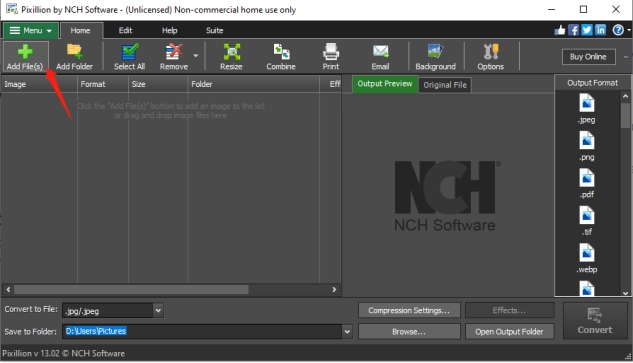Screen dimensions: 633x363
Task: Expand toolbar overflow next to Buy Online
Action: click(x=626, y=57)
